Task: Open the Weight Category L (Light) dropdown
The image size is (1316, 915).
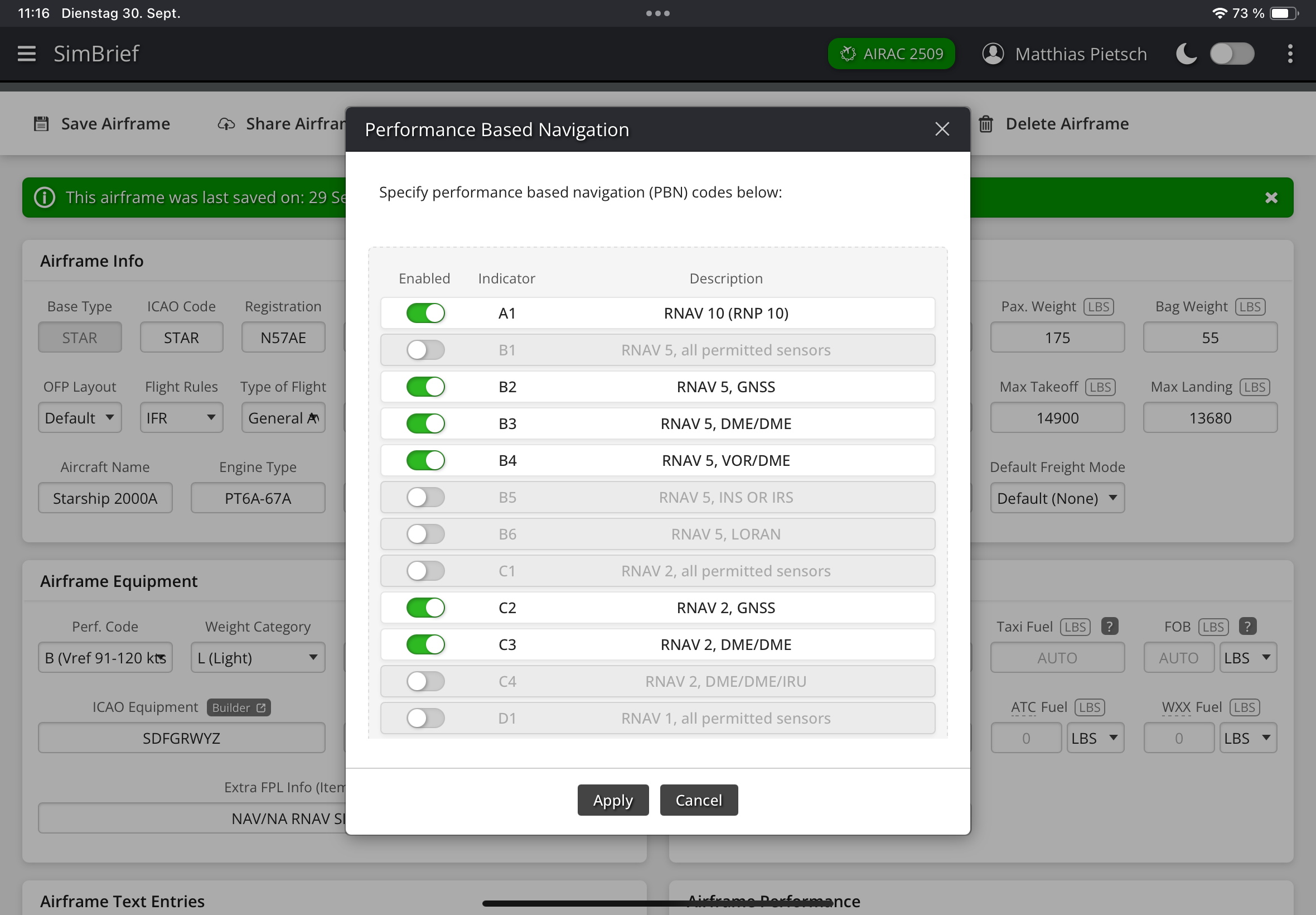Action: click(x=257, y=658)
